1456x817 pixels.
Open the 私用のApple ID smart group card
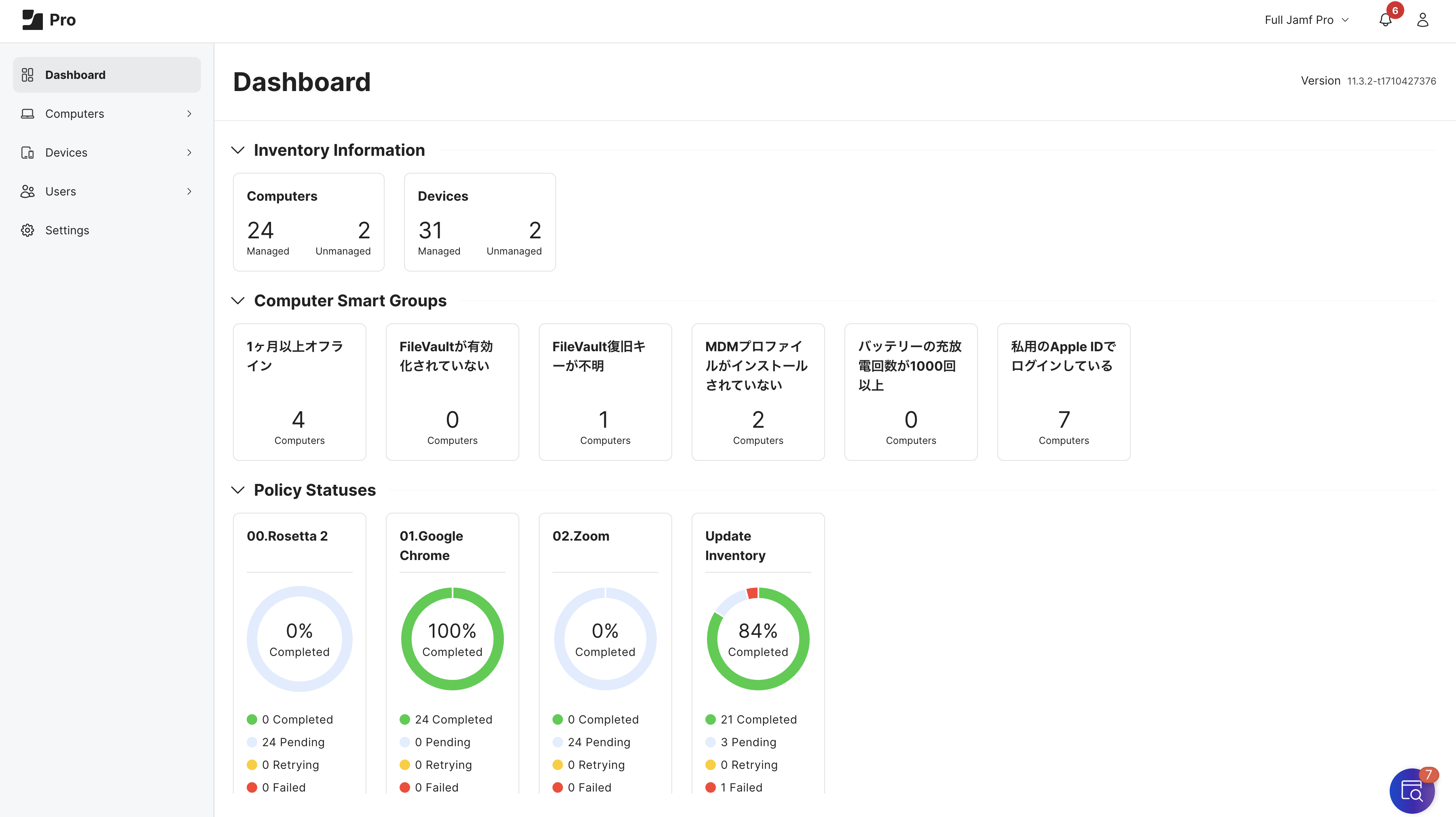pyautogui.click(x=1063, y=391)
